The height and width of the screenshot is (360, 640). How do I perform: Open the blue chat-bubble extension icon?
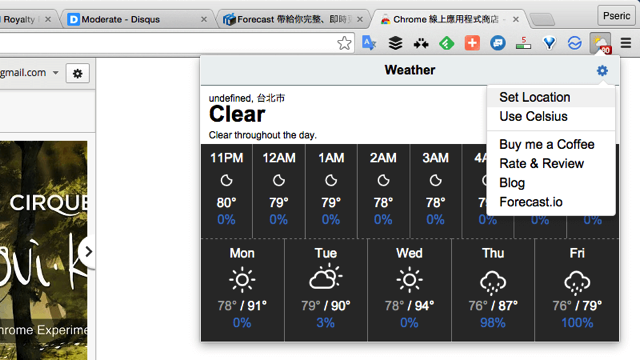(x=498, y=43)
